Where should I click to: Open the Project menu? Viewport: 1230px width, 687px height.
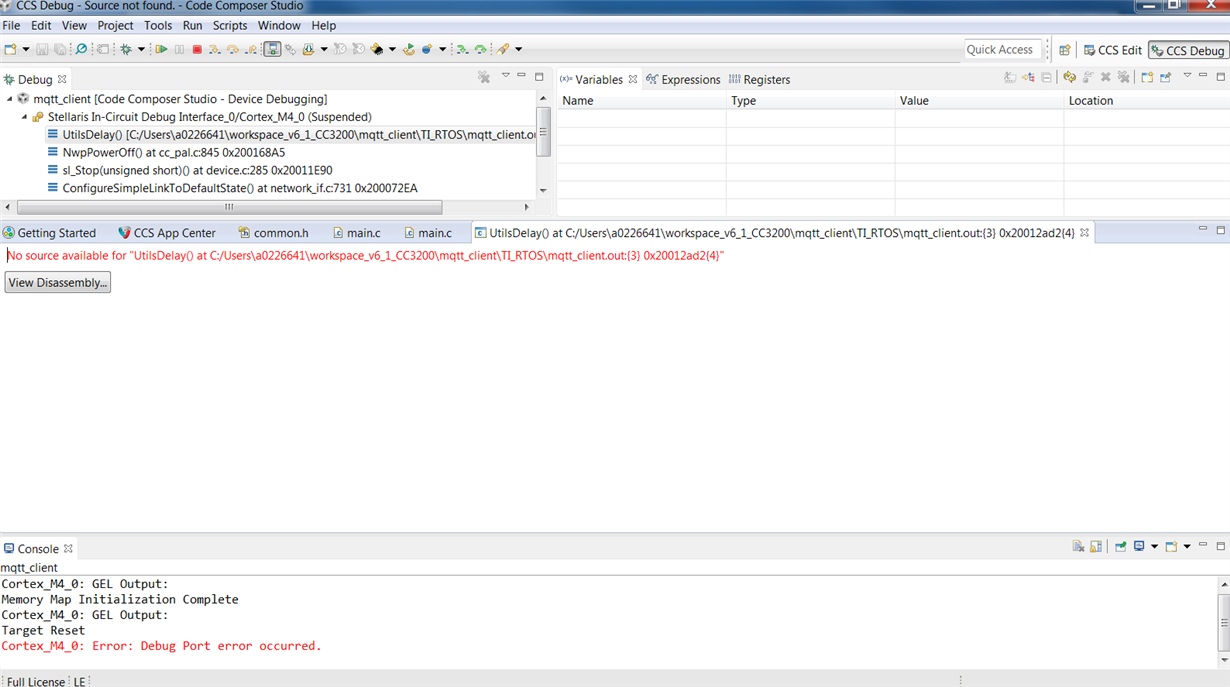point(115,25)
